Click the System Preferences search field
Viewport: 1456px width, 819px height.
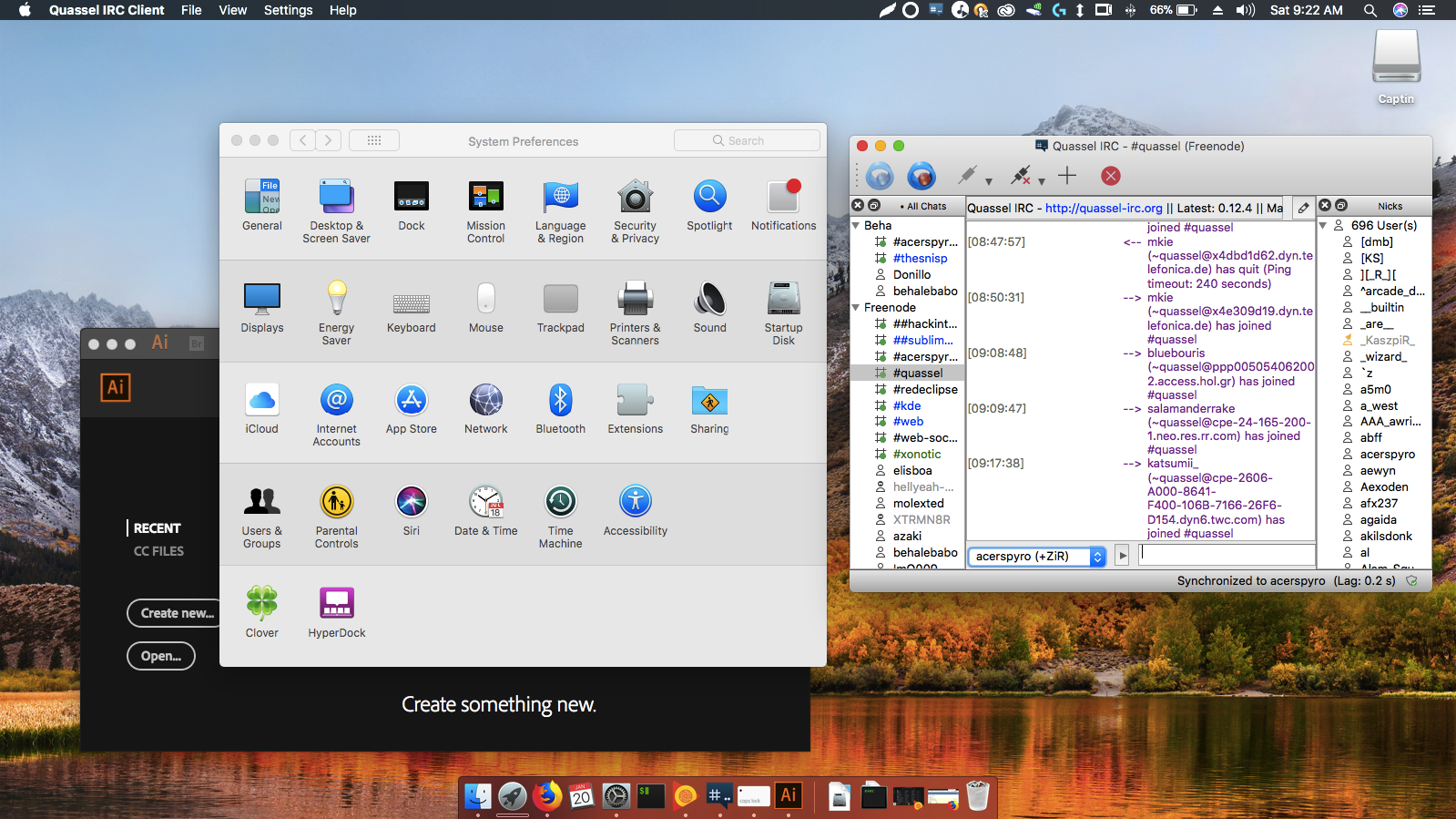747,140
